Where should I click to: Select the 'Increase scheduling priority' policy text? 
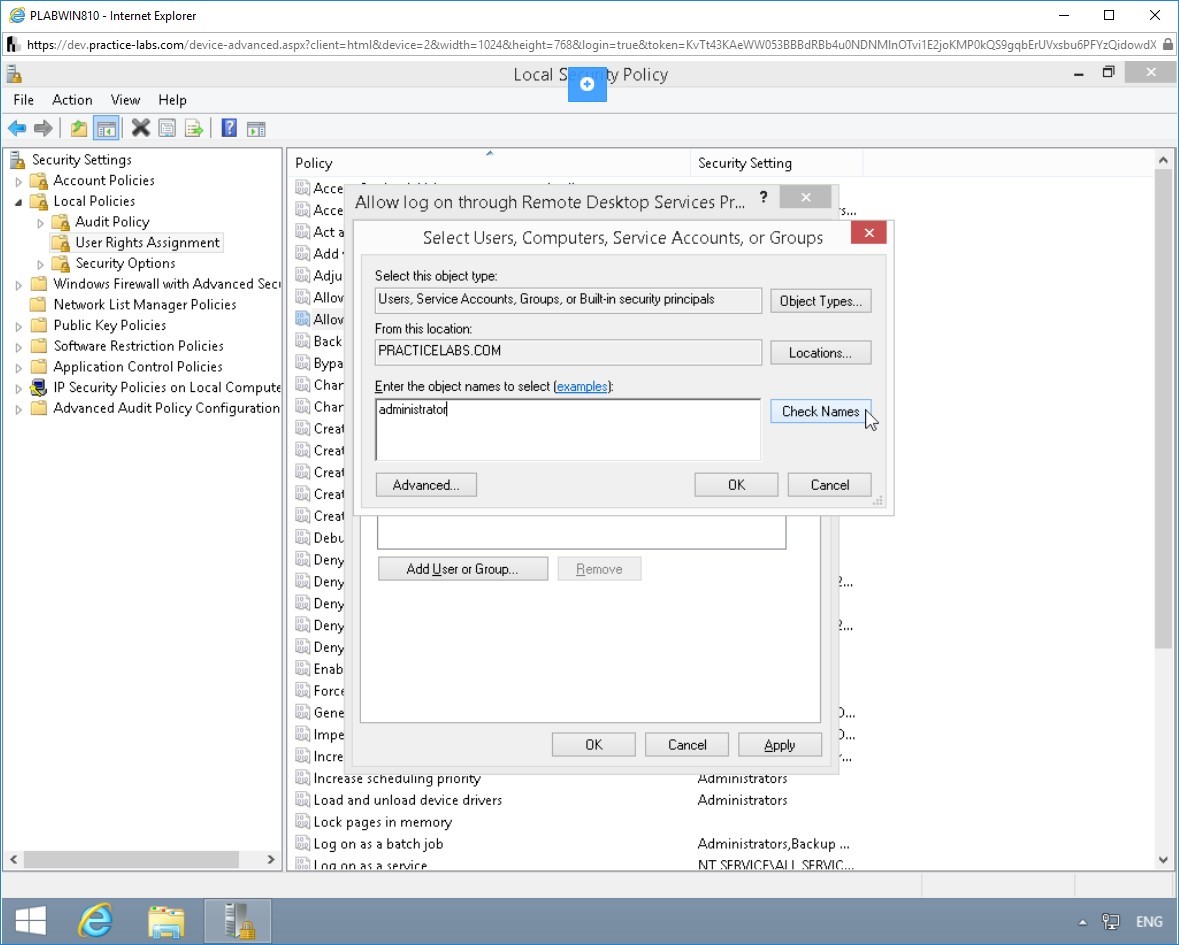coord(397,778)
